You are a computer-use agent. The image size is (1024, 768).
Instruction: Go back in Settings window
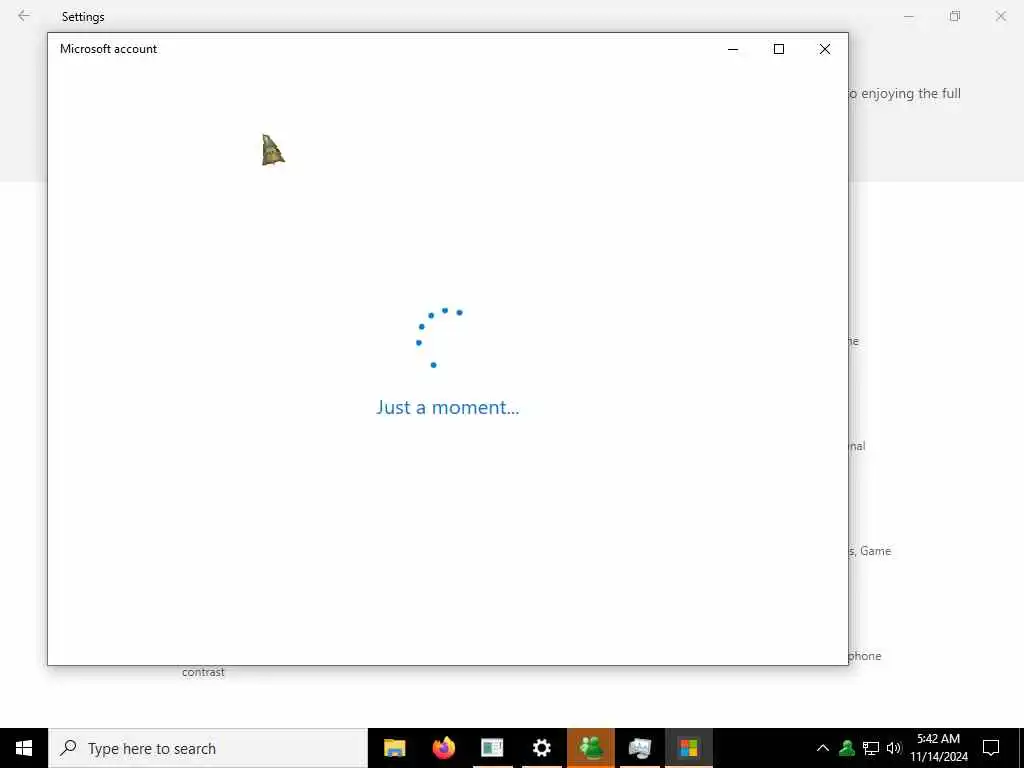pyautogui.click(x=24, y=16)
